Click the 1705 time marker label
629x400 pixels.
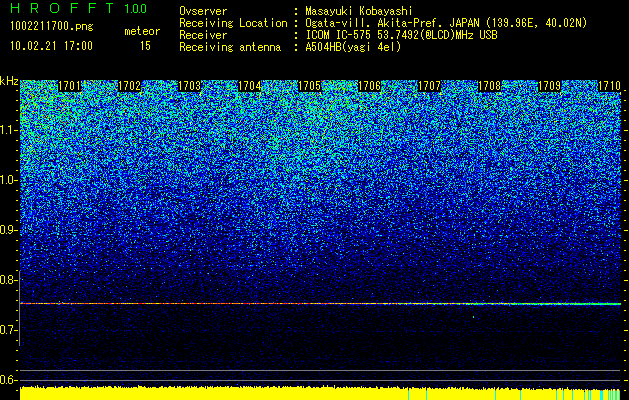310,86
